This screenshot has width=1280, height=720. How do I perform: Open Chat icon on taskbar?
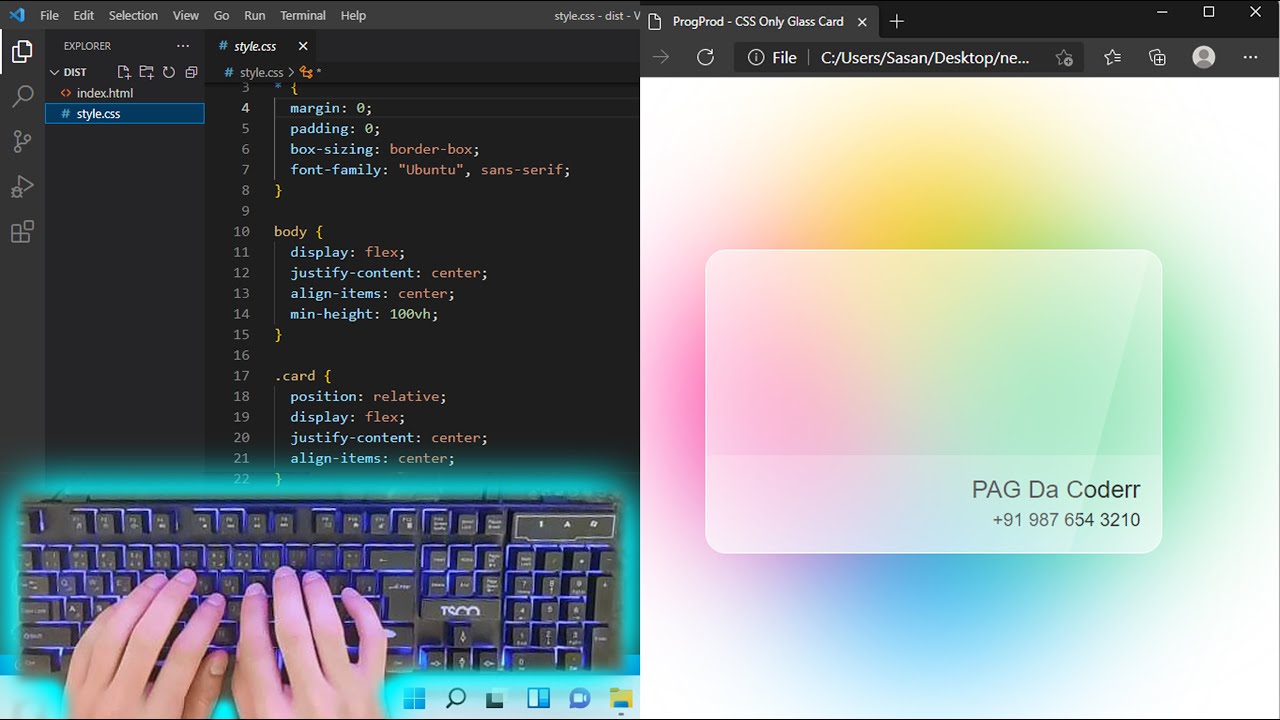tap(580, 698)
